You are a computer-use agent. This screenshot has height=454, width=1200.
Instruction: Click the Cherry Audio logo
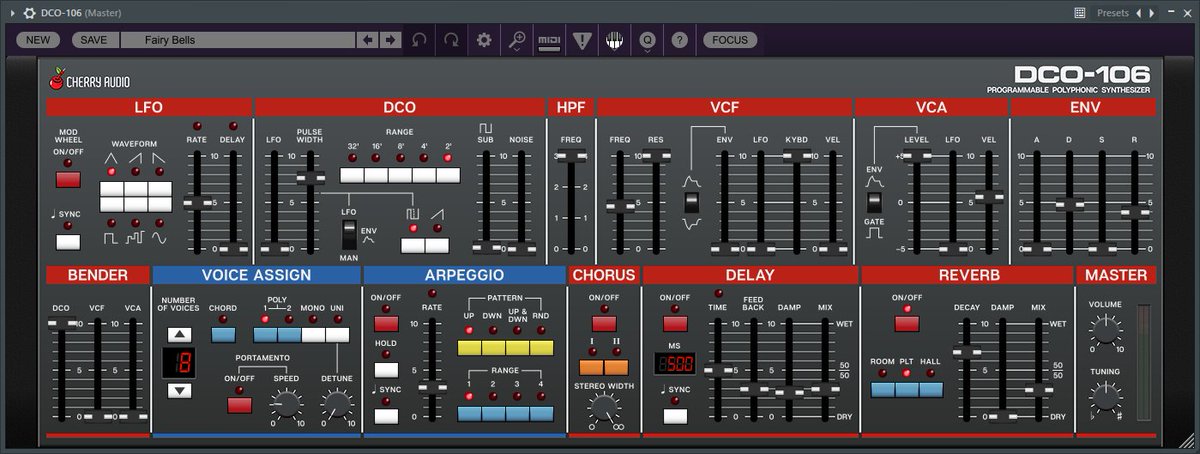90,81
